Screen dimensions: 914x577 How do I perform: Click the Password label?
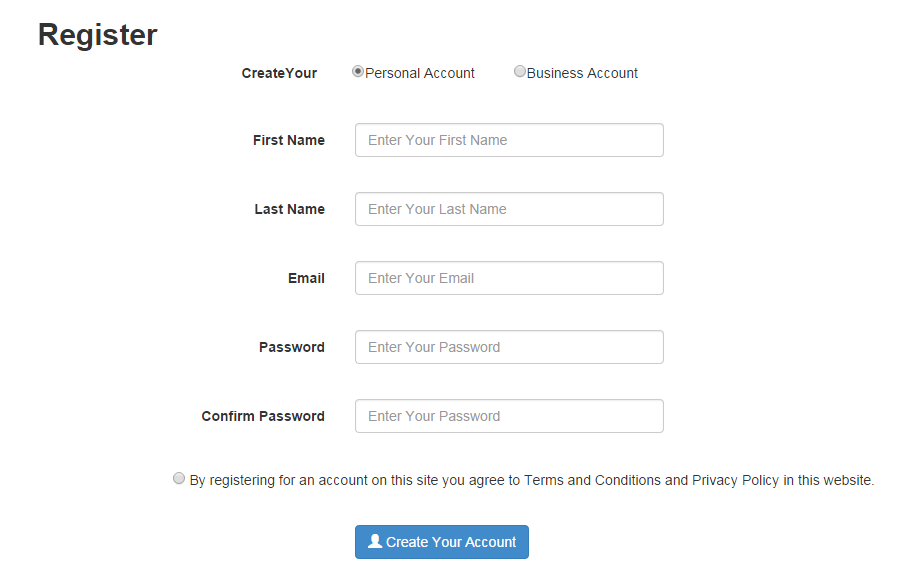click(x=291, y=347)
